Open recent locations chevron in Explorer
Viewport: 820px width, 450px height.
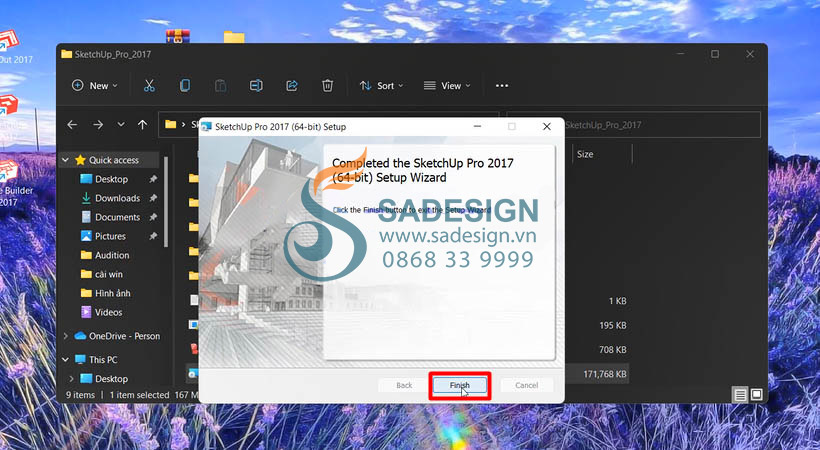(x=121, y=125)
